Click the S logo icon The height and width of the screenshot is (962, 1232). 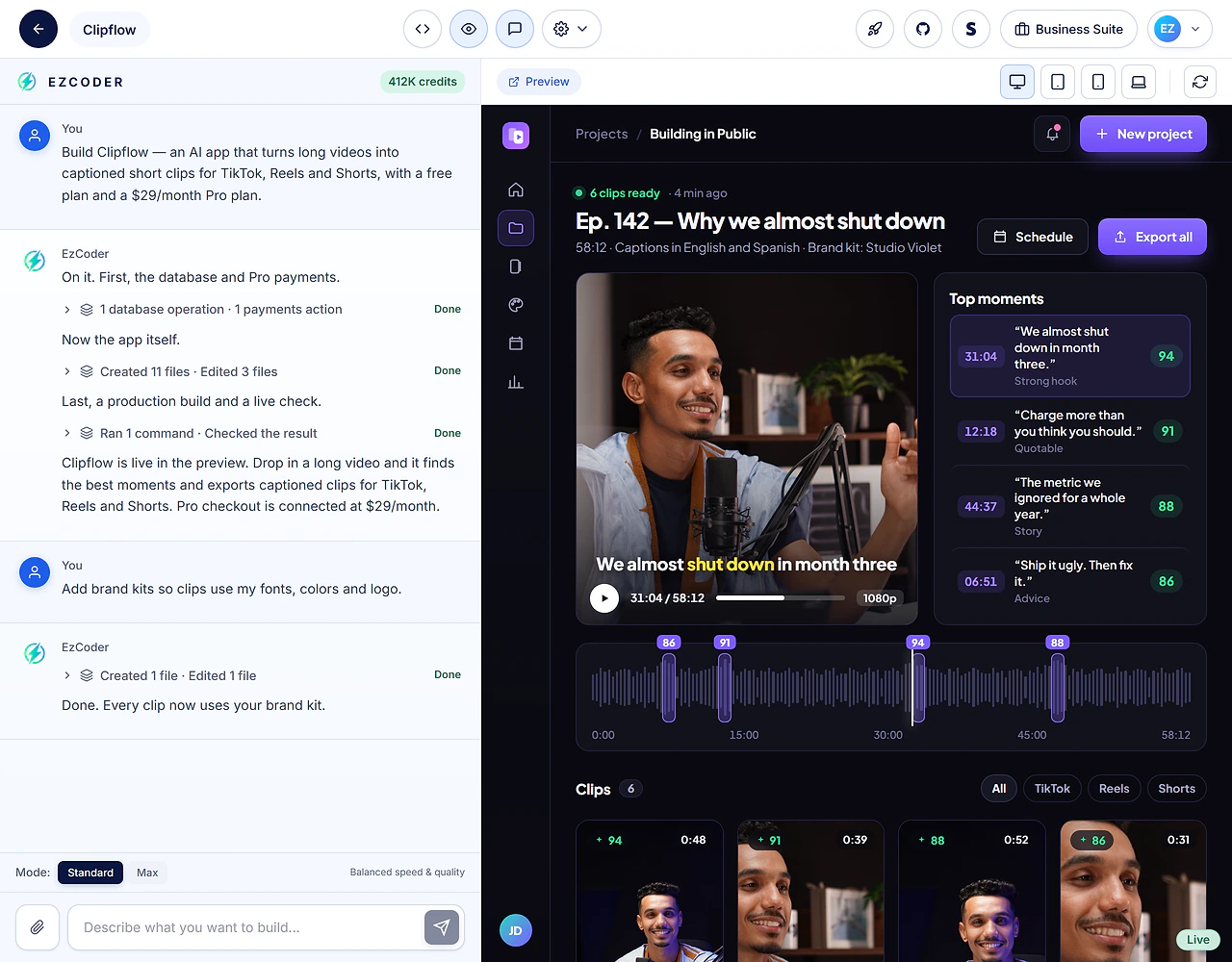[x=971, y=29]
